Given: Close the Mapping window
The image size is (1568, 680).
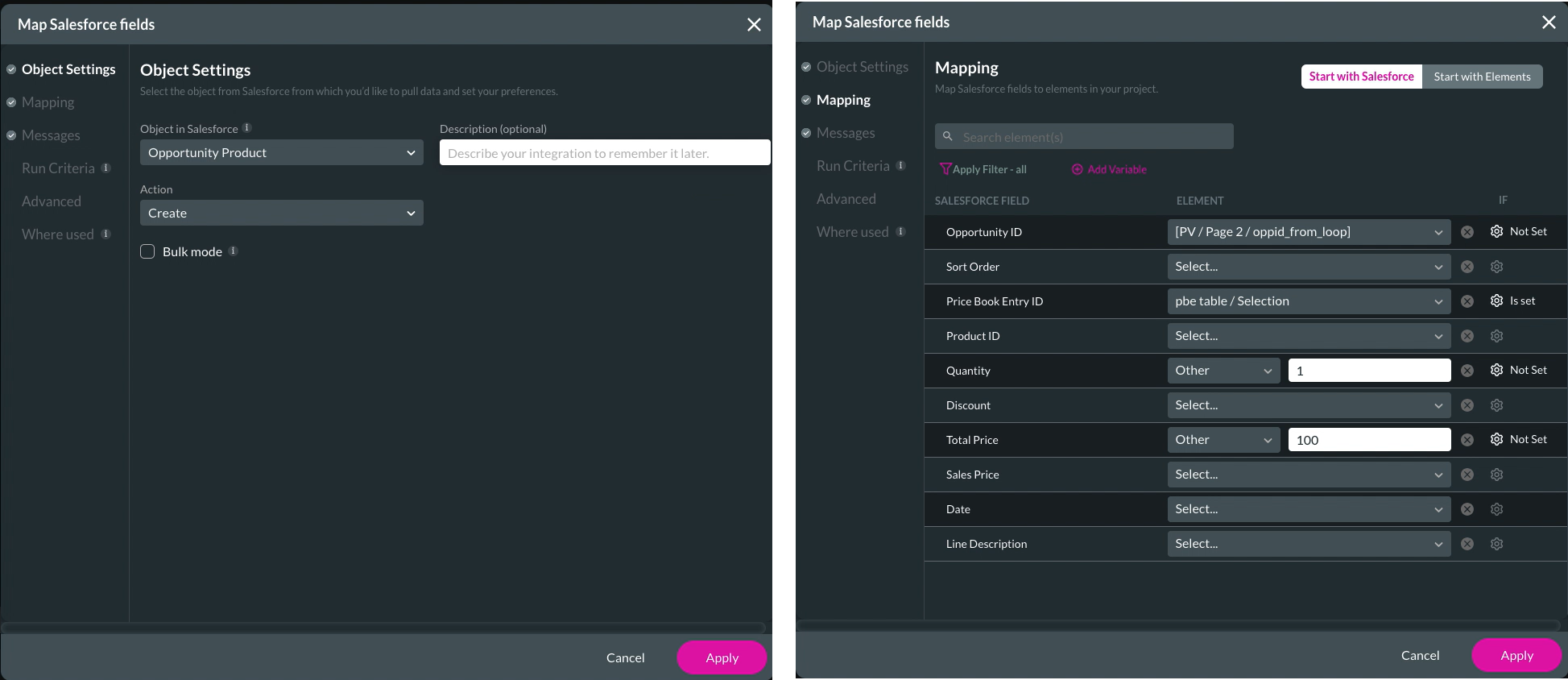Looking at the screenshot, I should pos(1549,23).
